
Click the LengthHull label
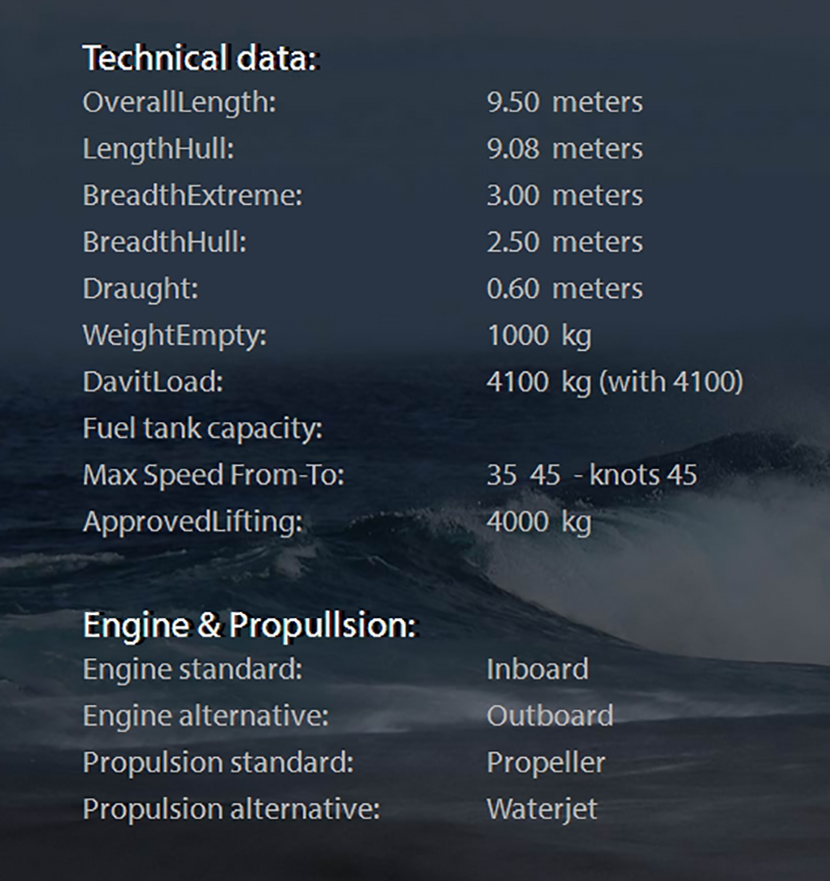pos(158,149)
